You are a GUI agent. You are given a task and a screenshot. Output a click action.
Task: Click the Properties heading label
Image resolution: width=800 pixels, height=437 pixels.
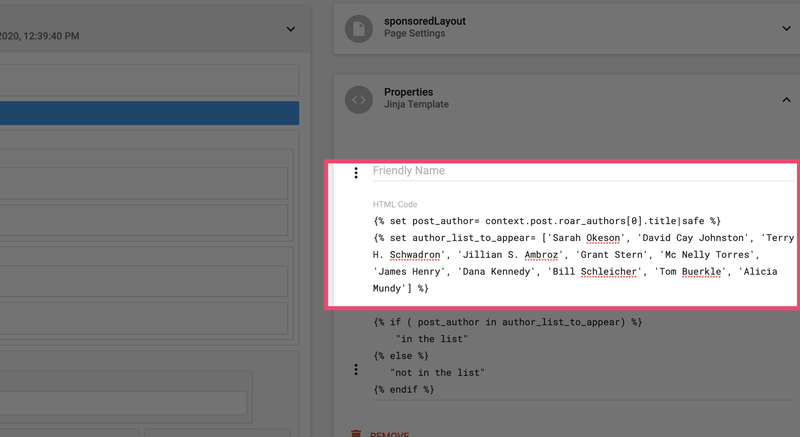coord(408,92)
